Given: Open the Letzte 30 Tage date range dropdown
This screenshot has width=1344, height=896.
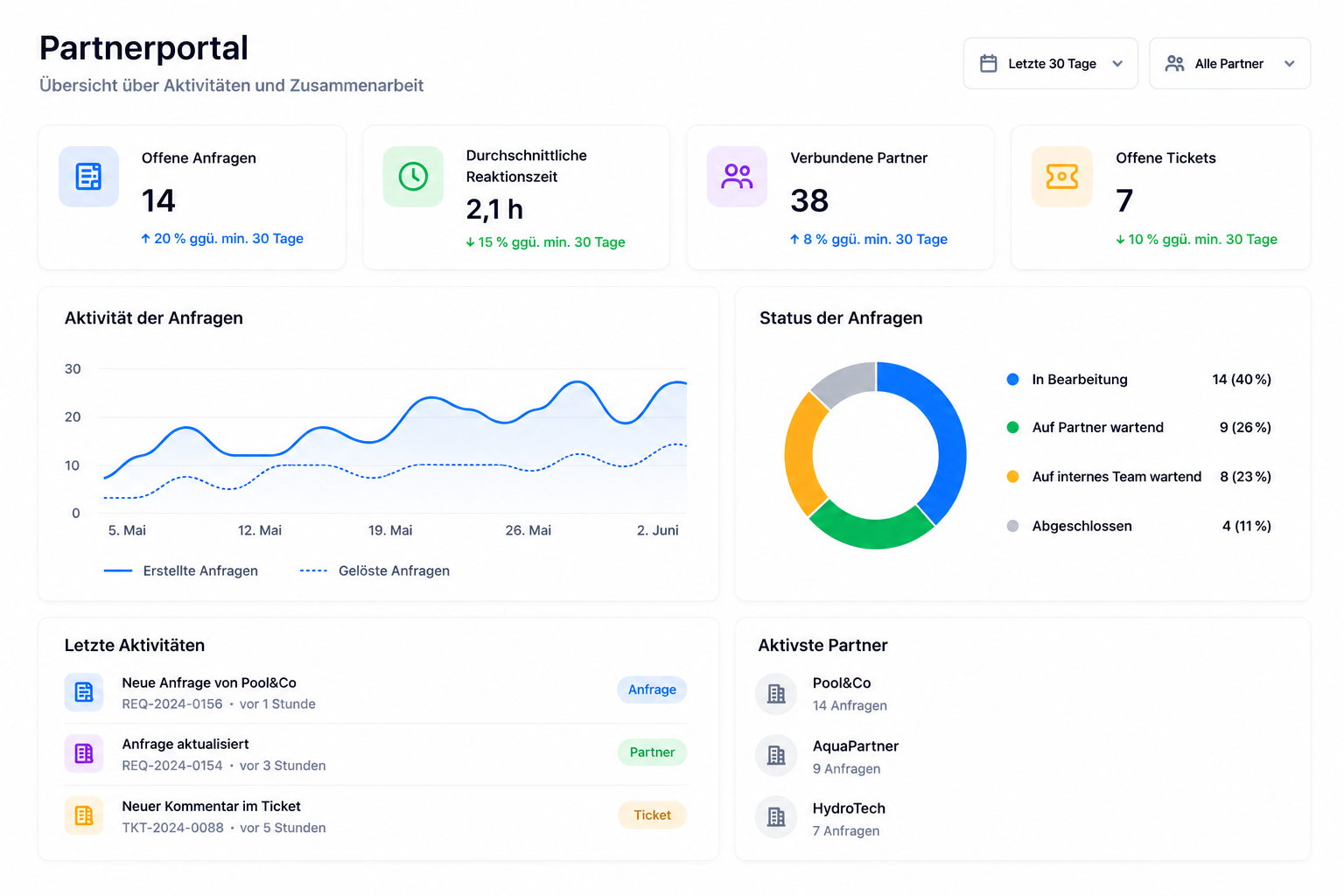Looking at the screenshot, I should [x=1051, y=63].
